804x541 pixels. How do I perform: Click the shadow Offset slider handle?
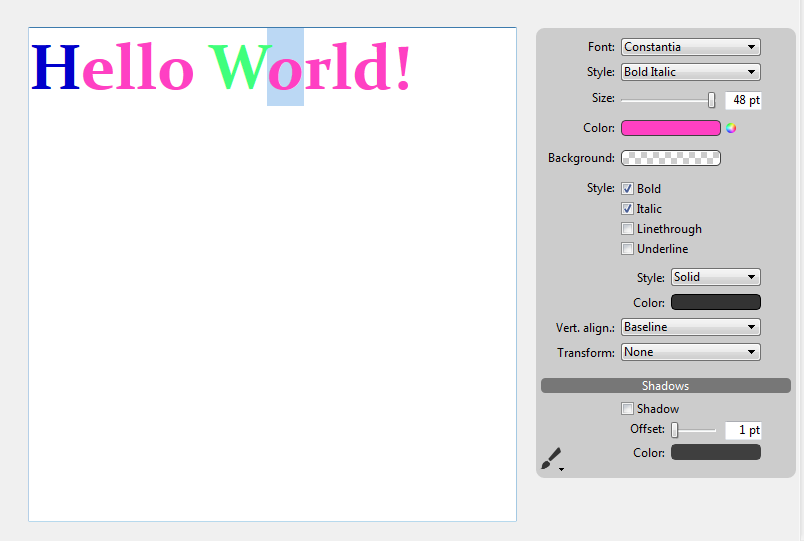[675, 430]
